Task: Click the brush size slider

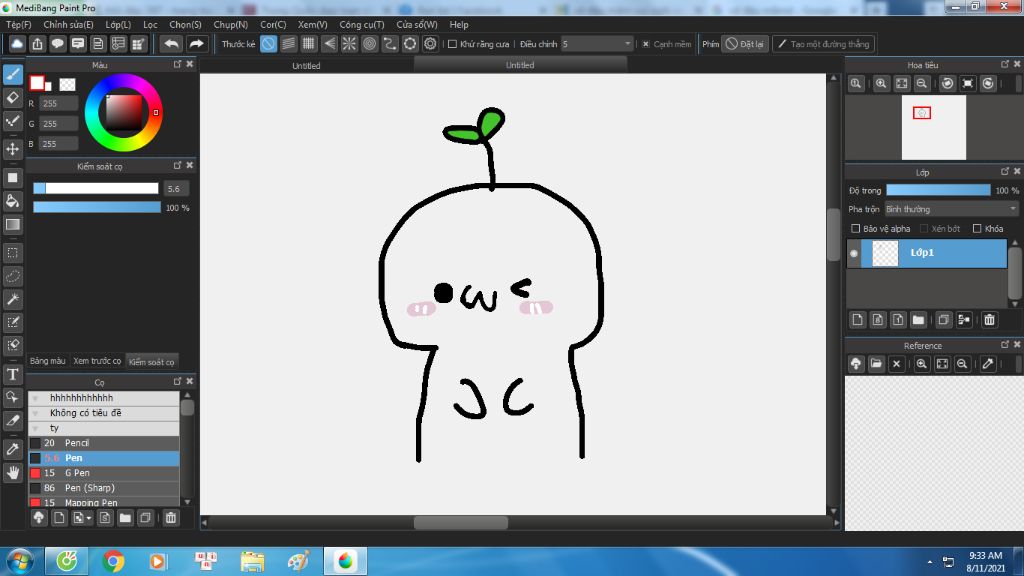Action: (96, 188)
